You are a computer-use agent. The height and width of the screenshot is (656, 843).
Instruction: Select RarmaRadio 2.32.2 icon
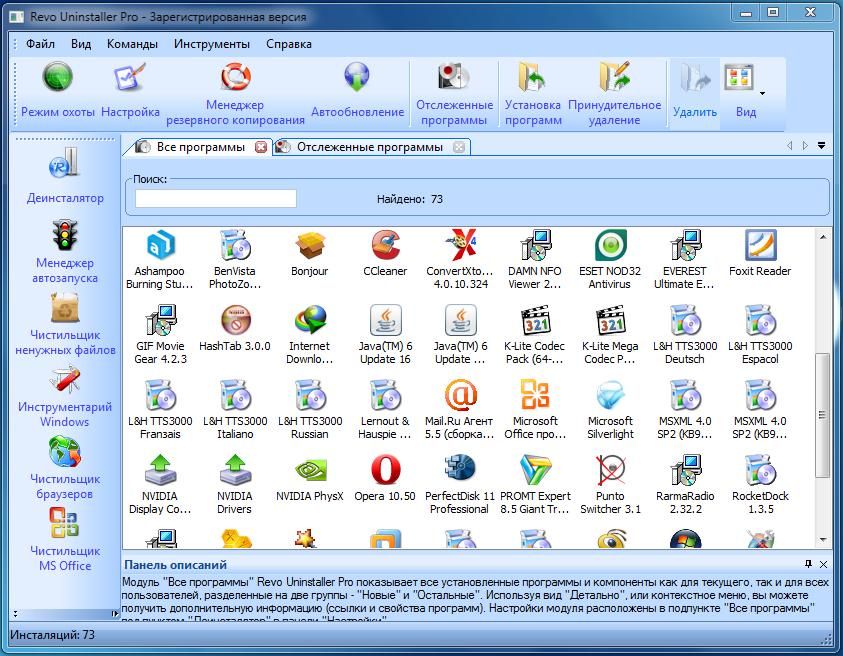[x=685, y=470]
